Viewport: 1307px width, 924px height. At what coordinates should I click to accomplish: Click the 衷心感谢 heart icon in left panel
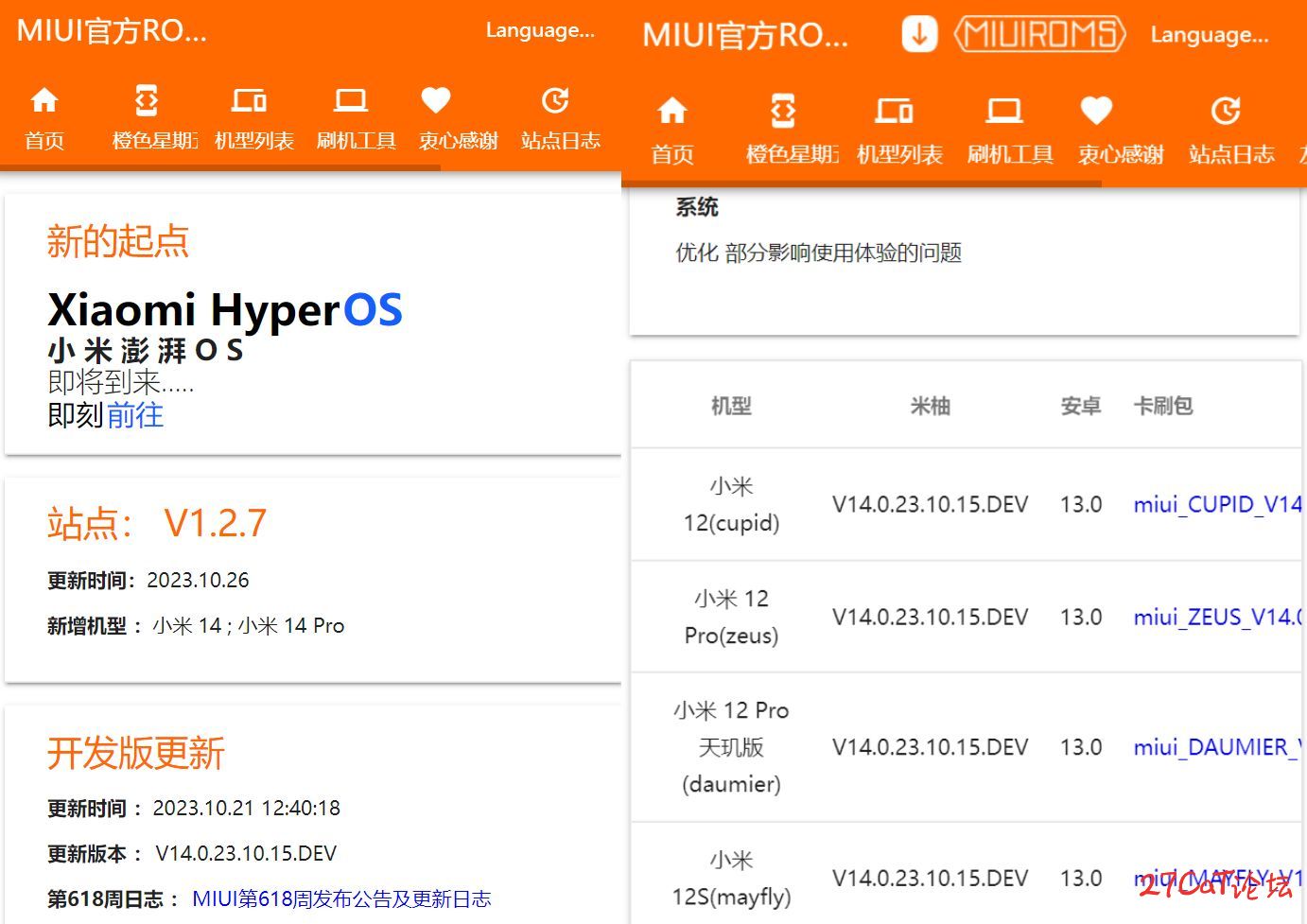(436, 100)
